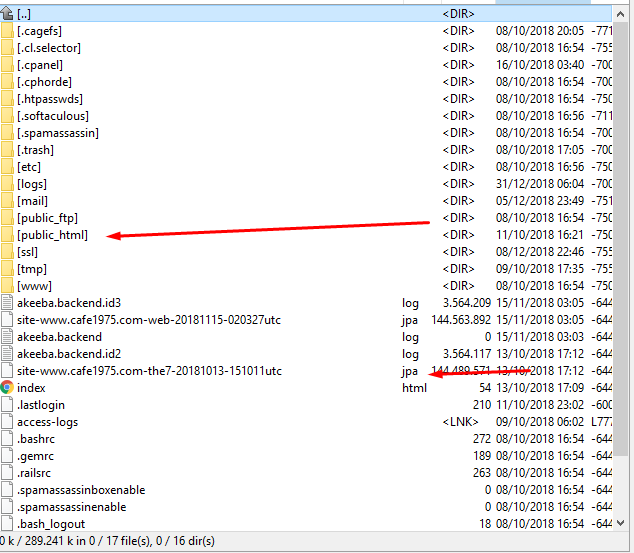This screenshot has height=553, width=634.
Task: Select the [www] folder icon
Action: pyautogui.click(x=7, y=286)
